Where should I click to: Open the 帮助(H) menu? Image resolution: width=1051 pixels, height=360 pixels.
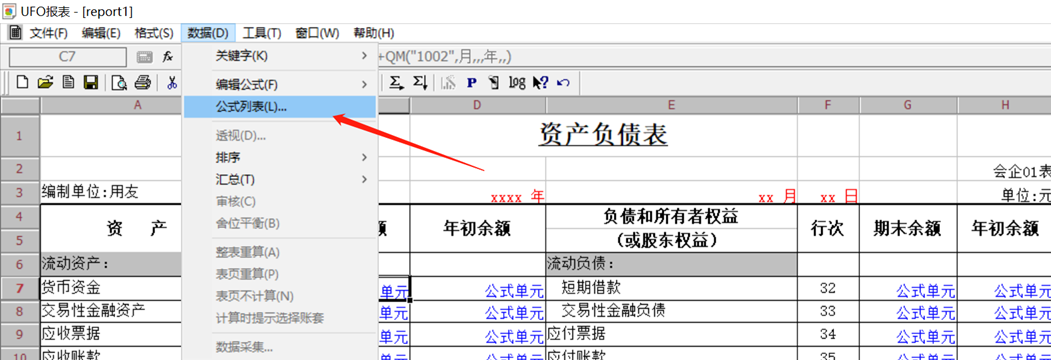373,33
